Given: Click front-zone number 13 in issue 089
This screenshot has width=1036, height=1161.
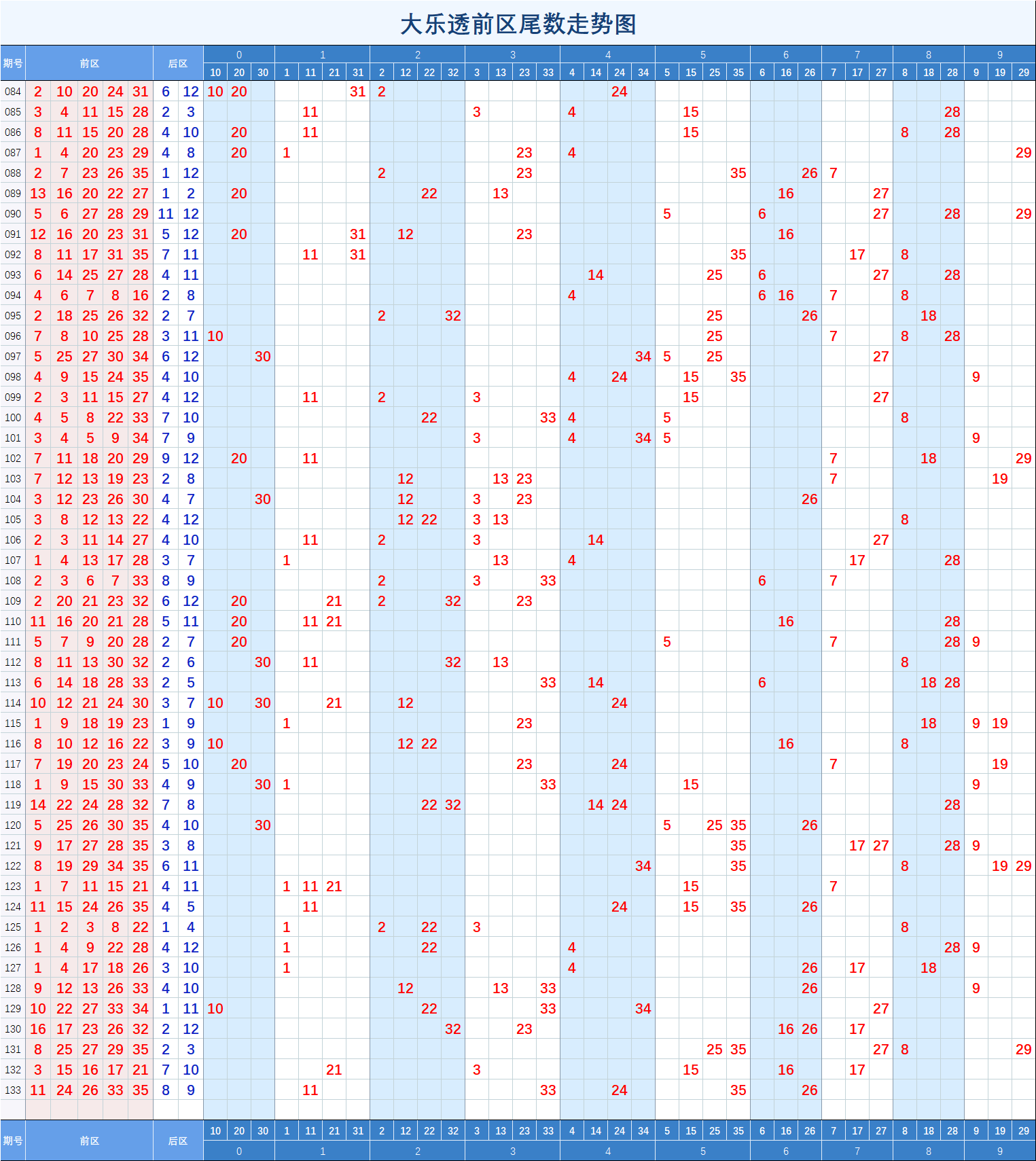Looking at the screenshot, I should tap(38, 194).
